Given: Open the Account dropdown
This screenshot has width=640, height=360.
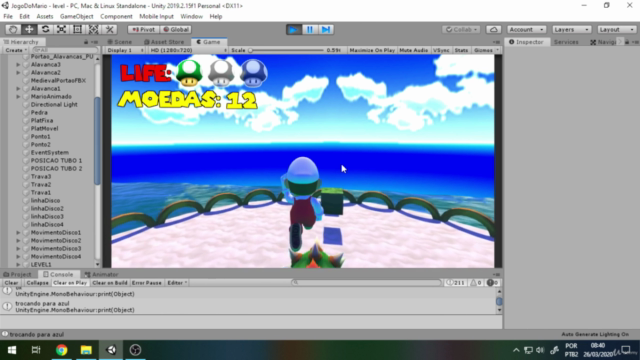Looking at the screenshot, I should (527, 29).
